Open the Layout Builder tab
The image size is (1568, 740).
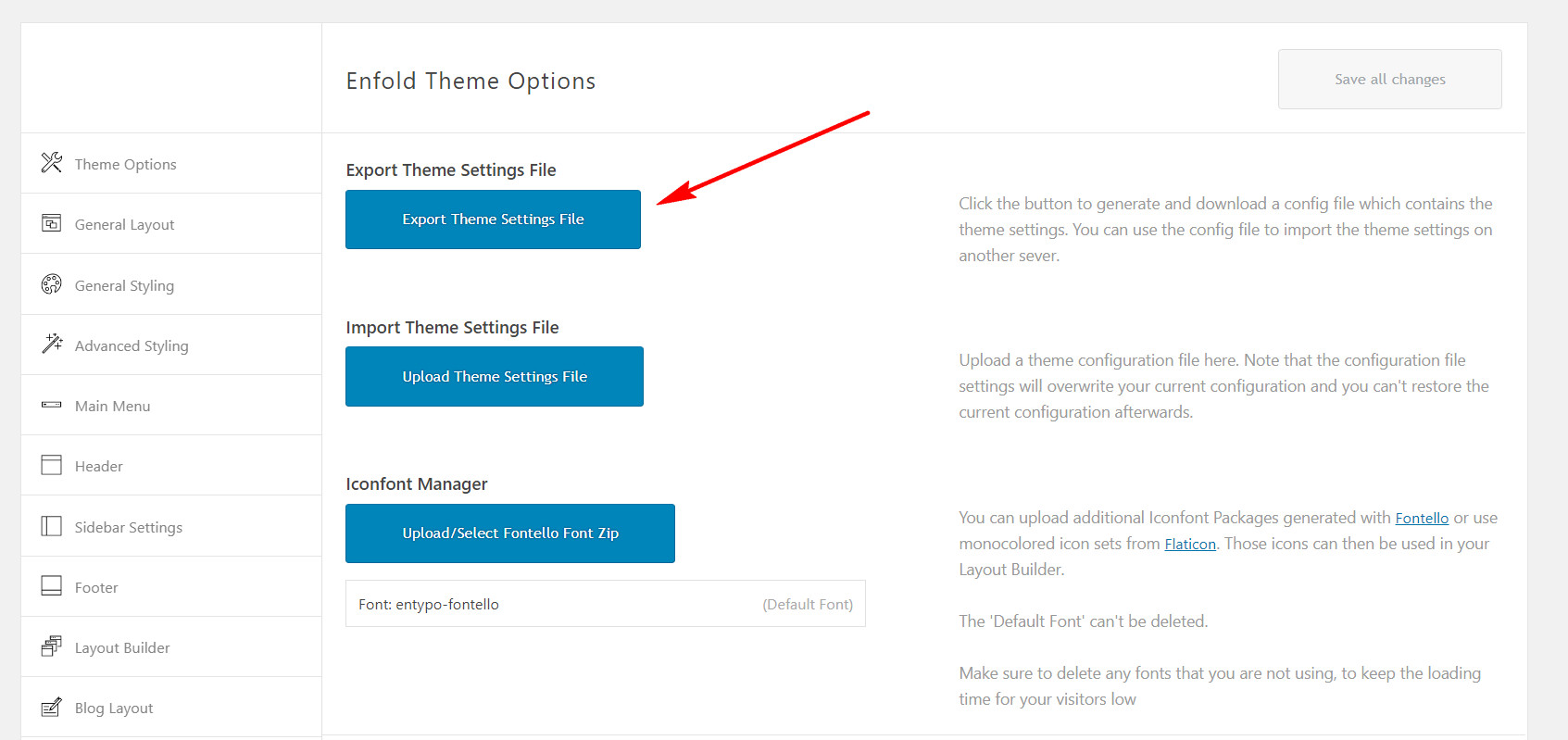pos(171,647)
